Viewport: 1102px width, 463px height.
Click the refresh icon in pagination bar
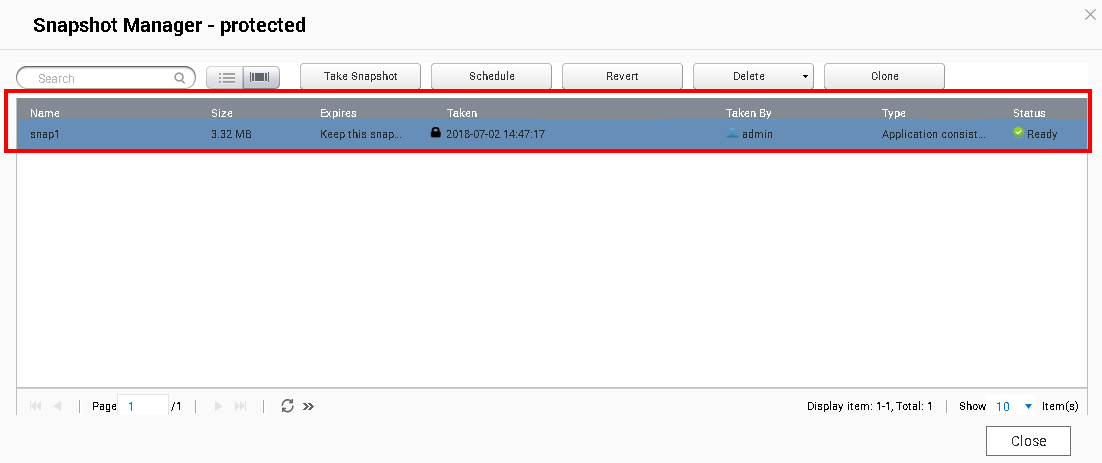[x=287, y=406]
